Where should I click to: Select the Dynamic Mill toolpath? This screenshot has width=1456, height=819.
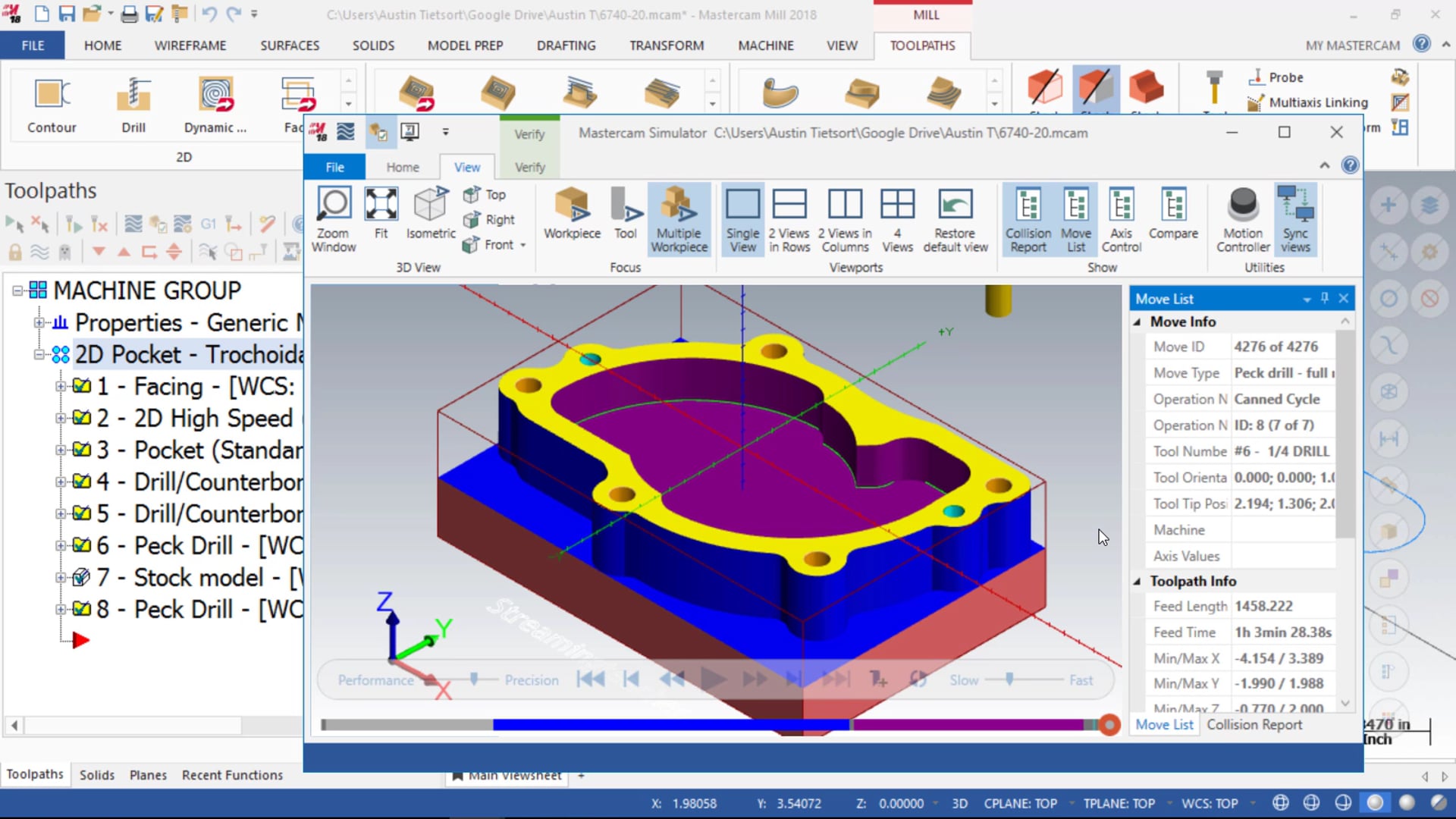point(215,105)
